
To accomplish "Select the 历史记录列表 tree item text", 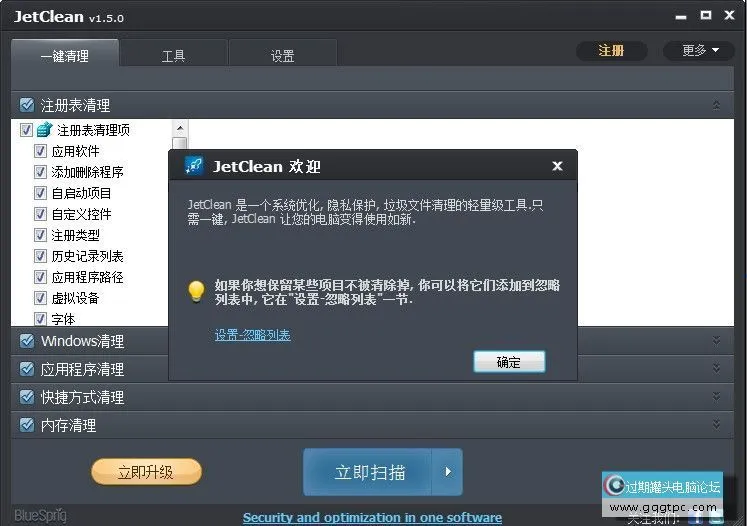I will pos(88,256).
